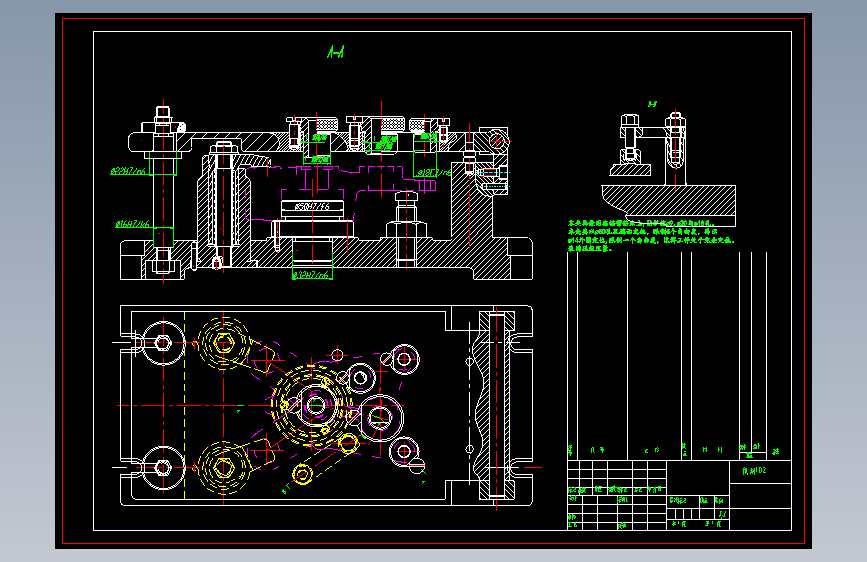Select lower-left white bolt circle in plan view
The image size is (867, 562).
(163, 468)
